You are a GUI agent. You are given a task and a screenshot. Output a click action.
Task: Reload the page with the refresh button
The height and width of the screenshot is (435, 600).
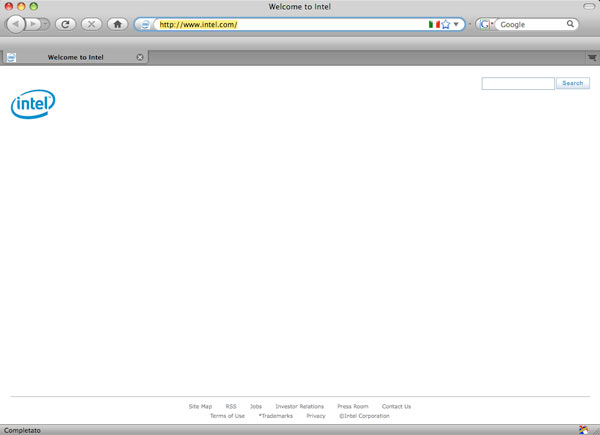click(x=65, y=24)
